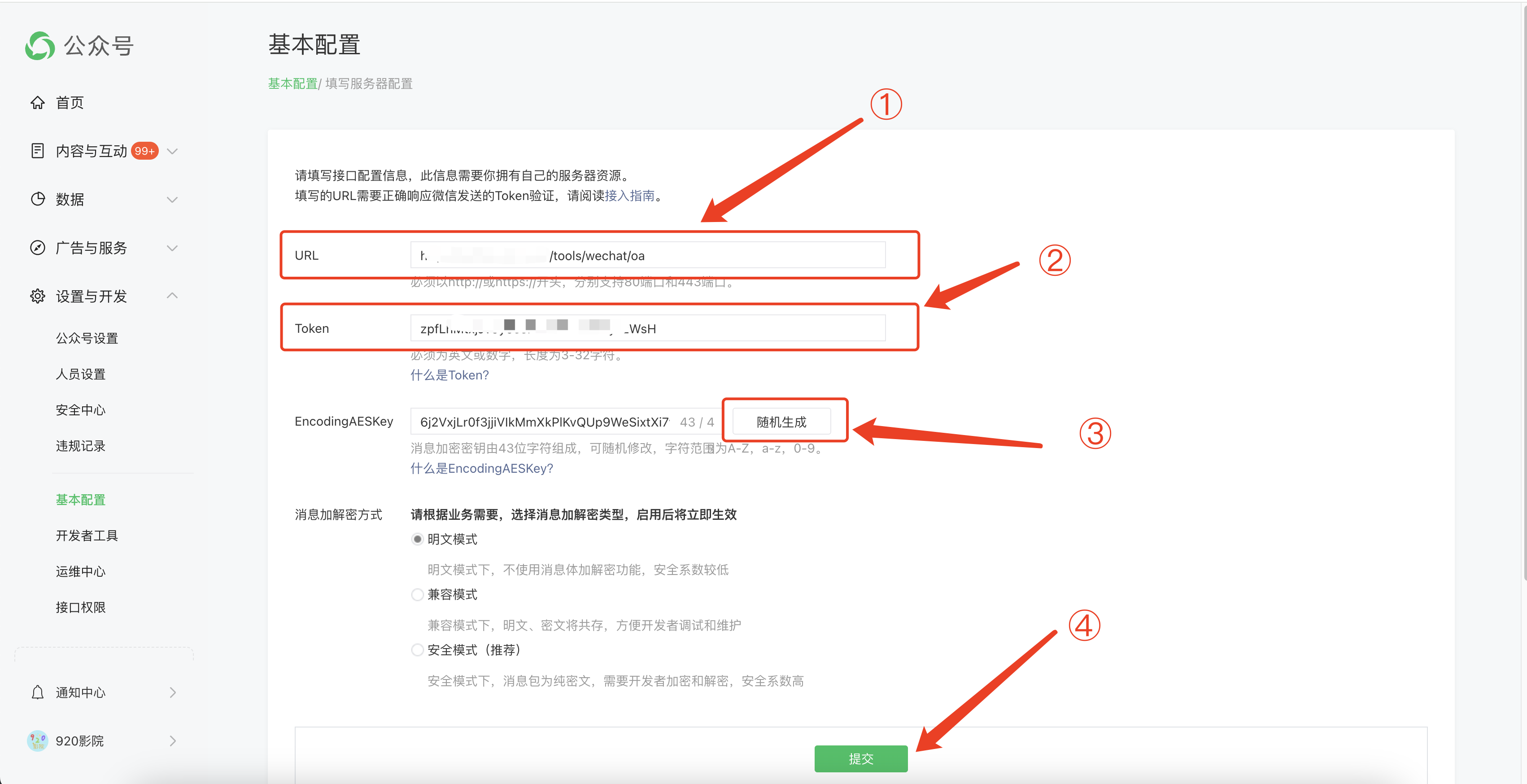Click the 设置与开发 gear icon
1527x784 pixels.
click(x=37, y=296)
